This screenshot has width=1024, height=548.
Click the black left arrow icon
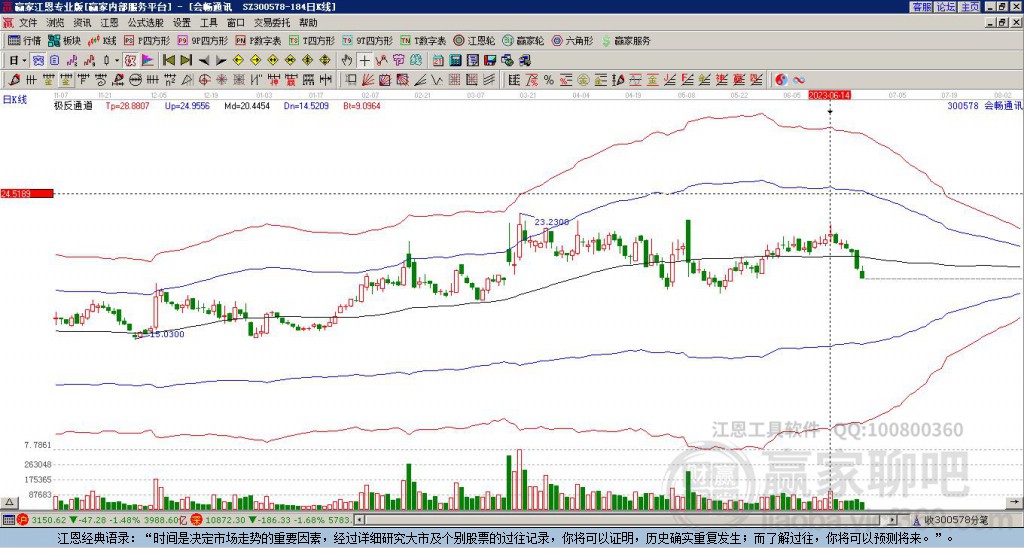click(204, 61)
